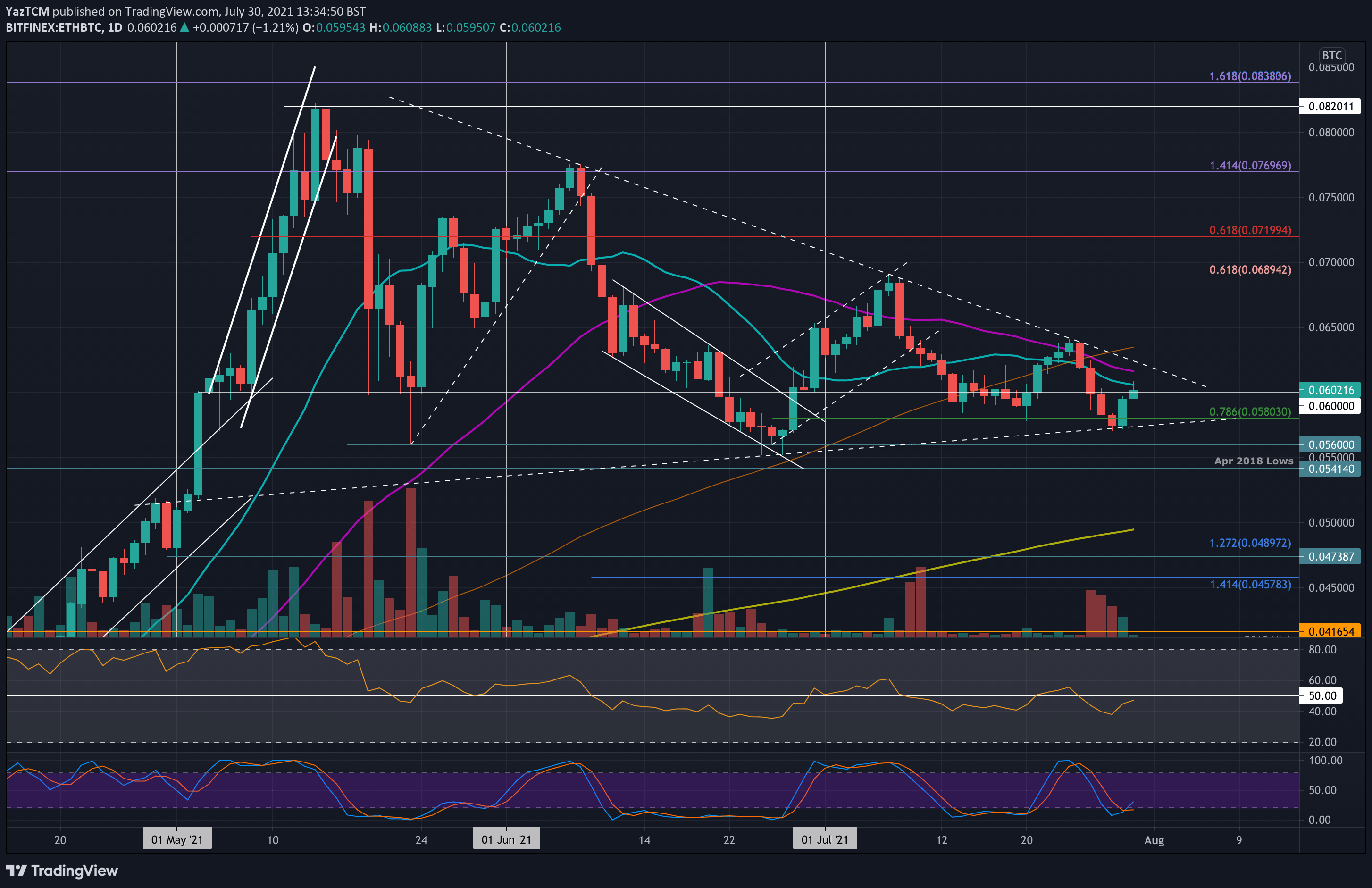Click the close value C:0.060216
The width and height of the screenshot is (1372, 888).
[x=530, y=28]
